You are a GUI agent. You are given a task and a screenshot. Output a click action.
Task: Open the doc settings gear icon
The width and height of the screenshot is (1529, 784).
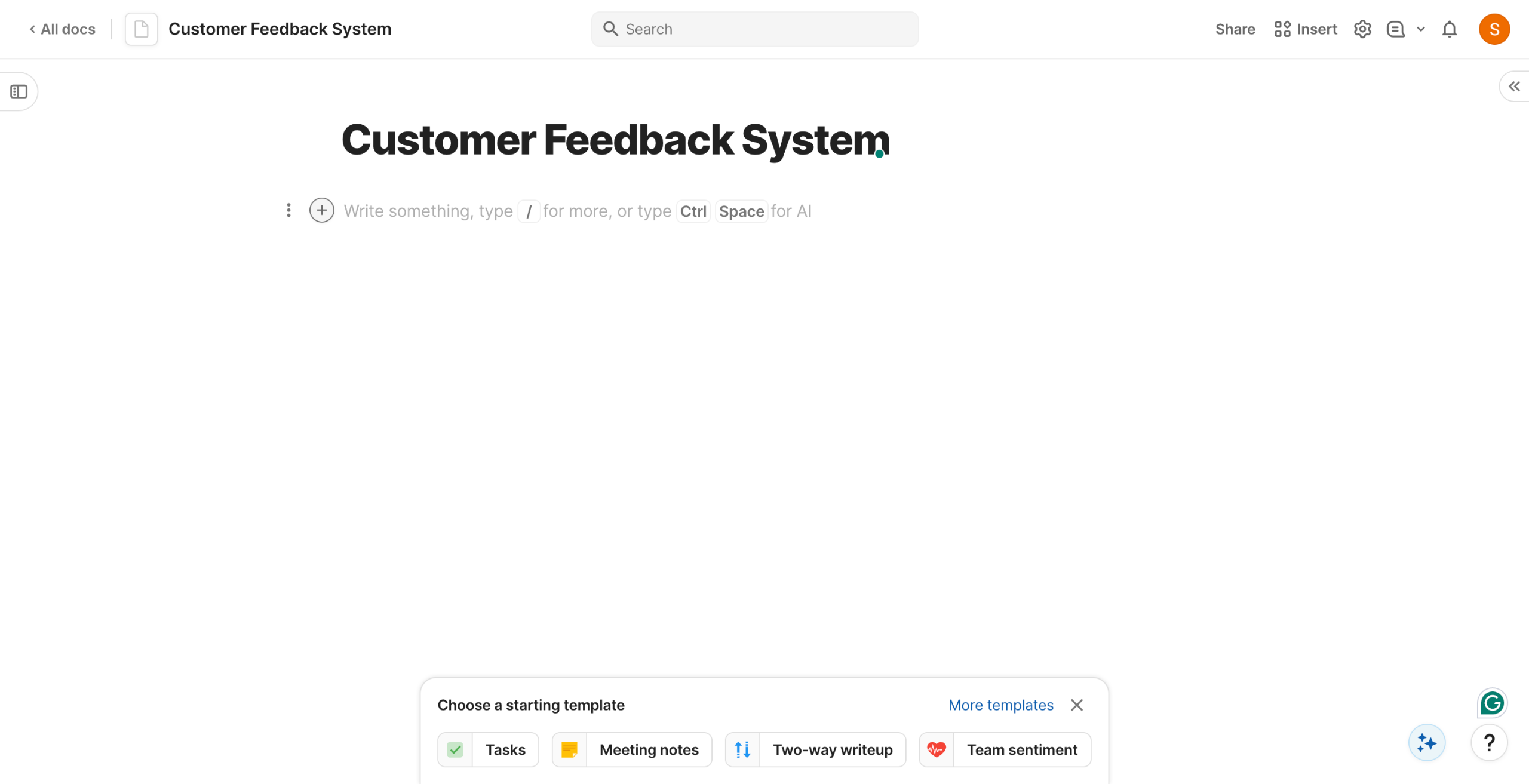(x=1362, y=29)
